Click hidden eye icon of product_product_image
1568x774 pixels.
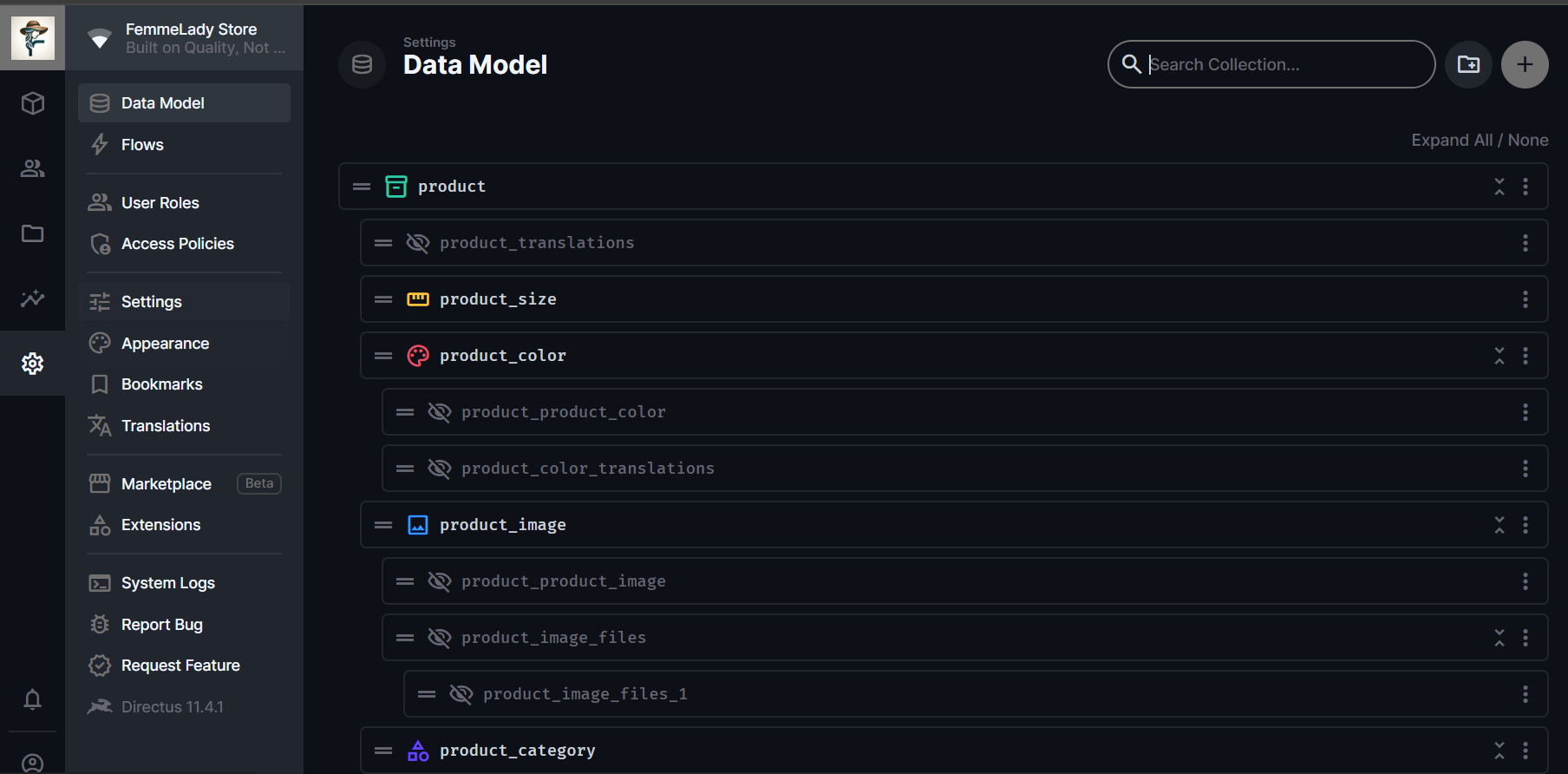[x=440, y=581]
